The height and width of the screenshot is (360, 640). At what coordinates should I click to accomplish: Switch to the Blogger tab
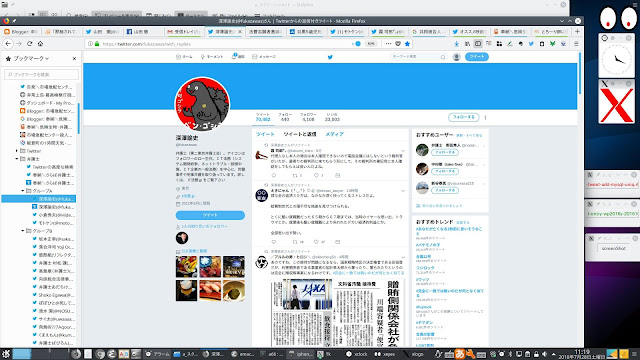20,31
